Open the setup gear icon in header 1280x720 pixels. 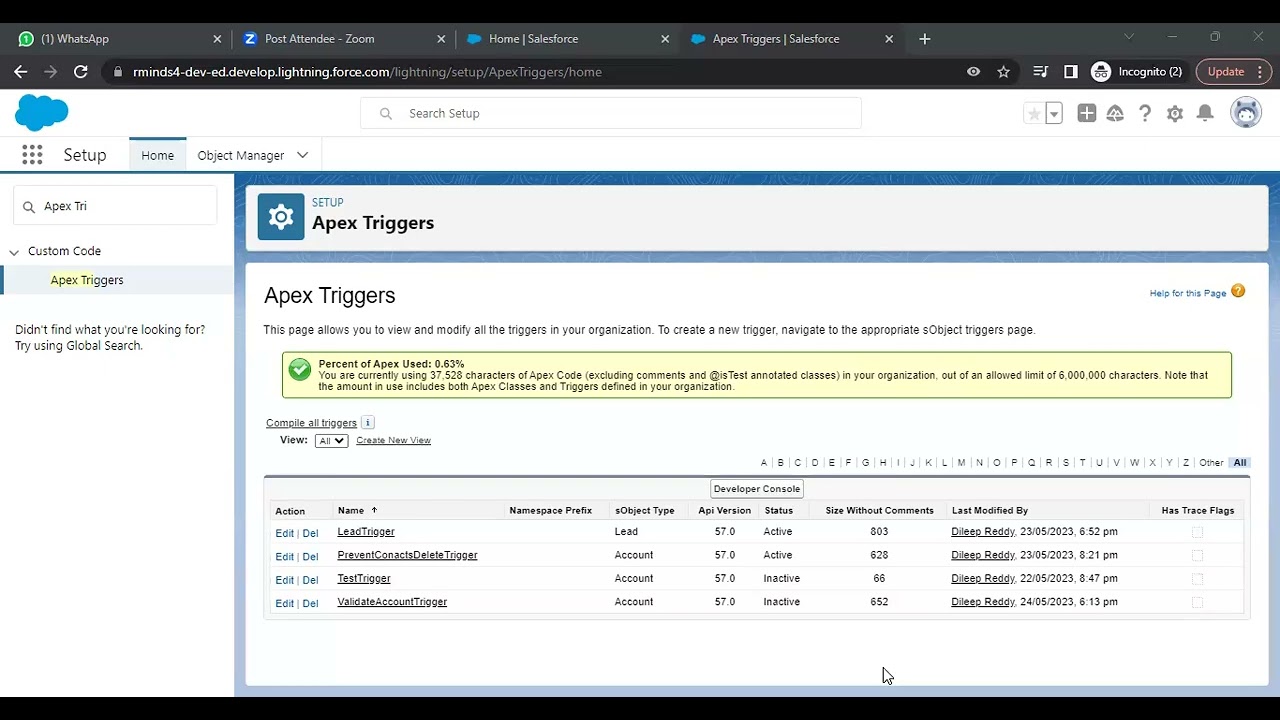pos(1175,114)
